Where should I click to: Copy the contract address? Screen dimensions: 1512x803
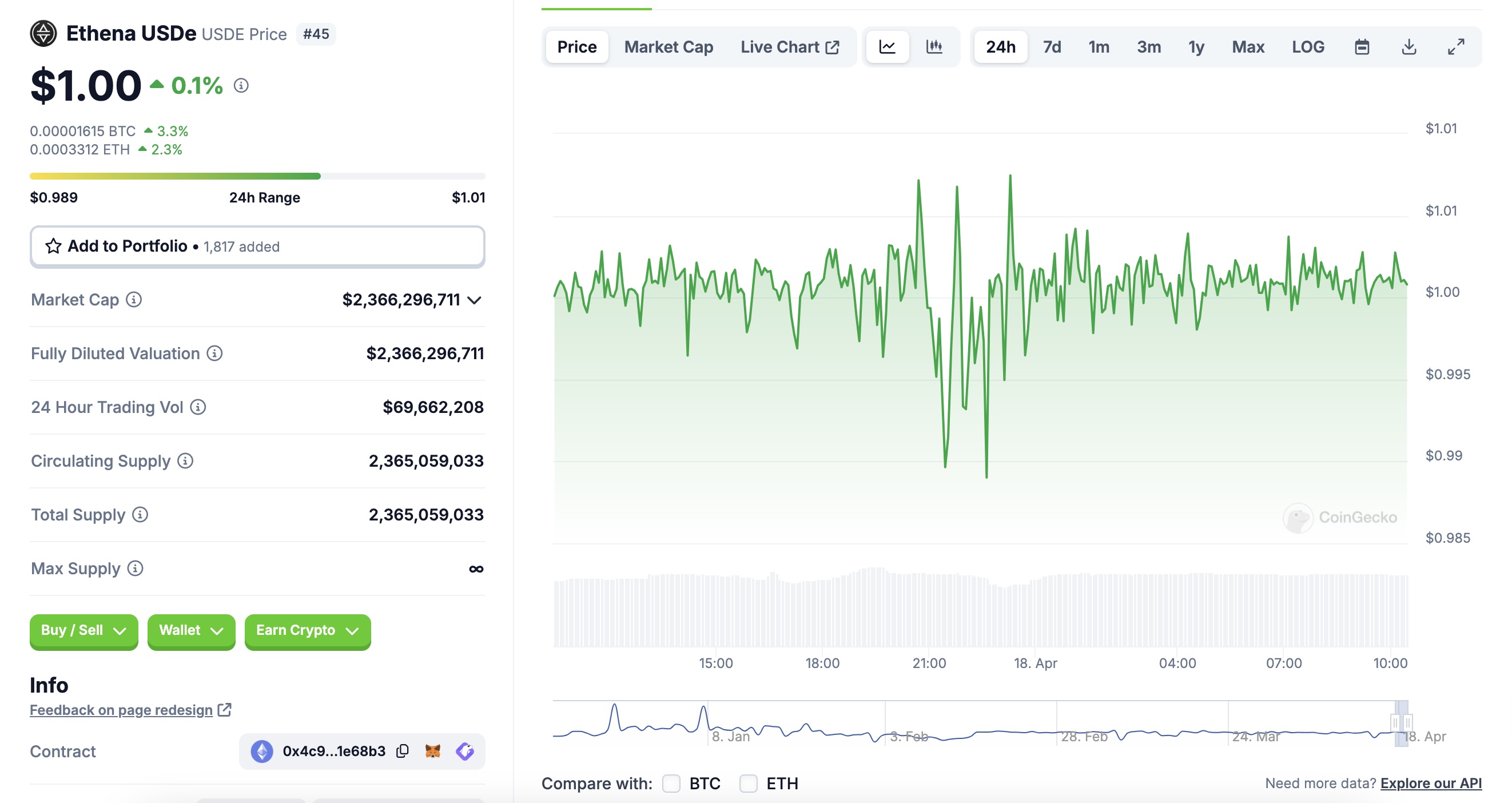(403, 752)
